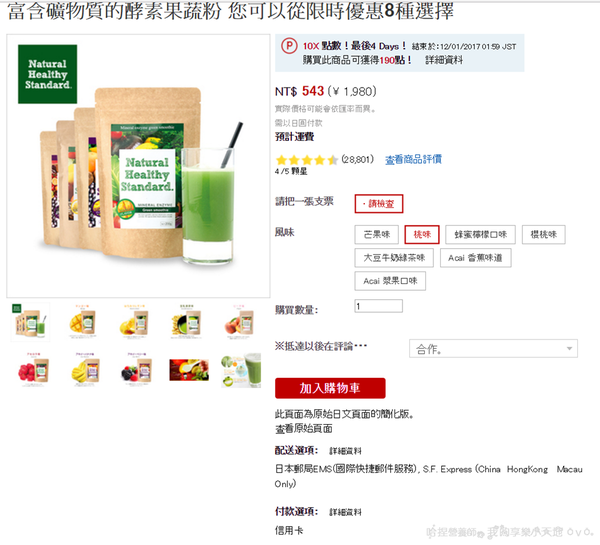Open 詳細資料 next to 配送選項
The image size is (600, 545).
point(345,451)
